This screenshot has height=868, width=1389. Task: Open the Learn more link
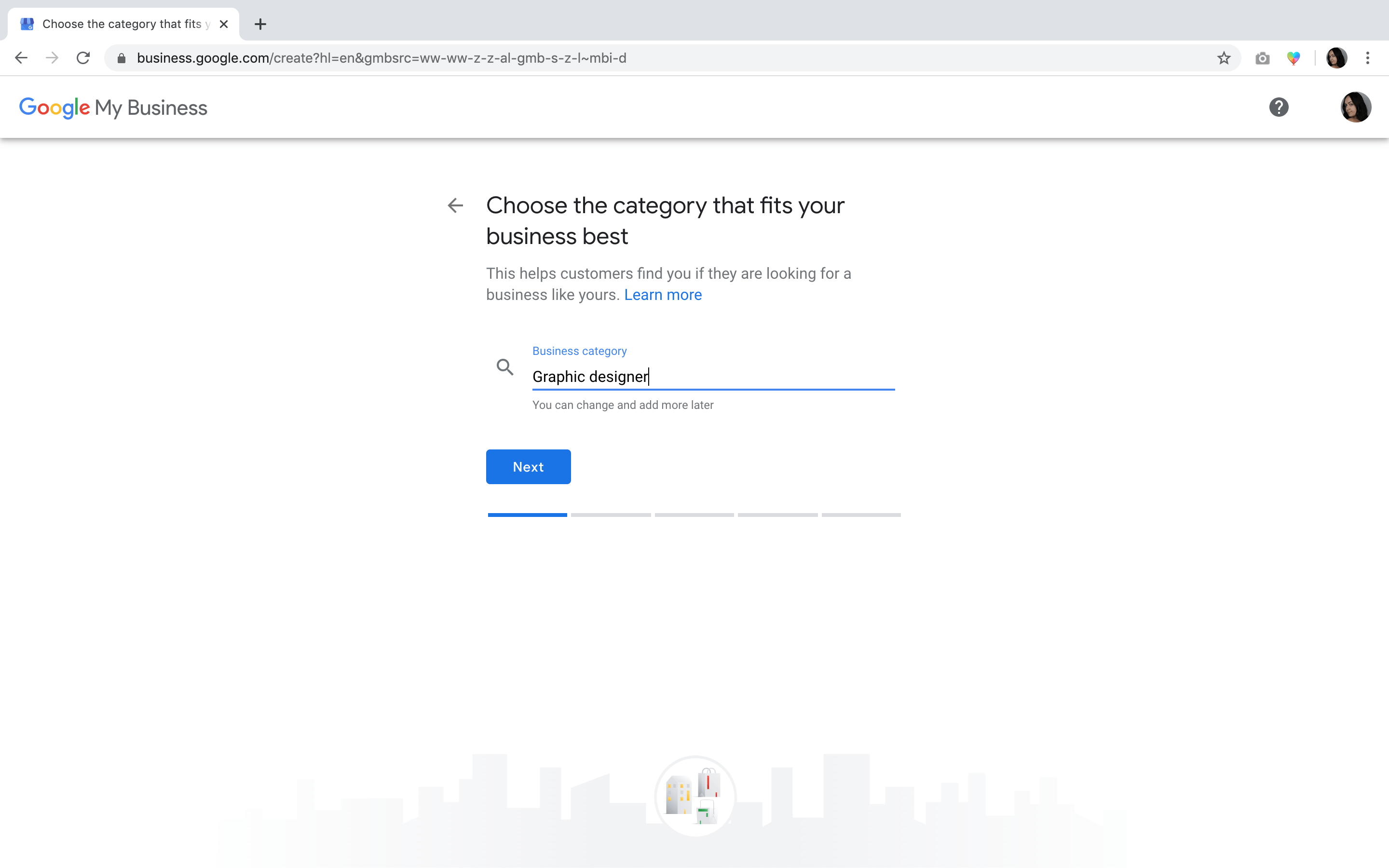pos(662,295)
